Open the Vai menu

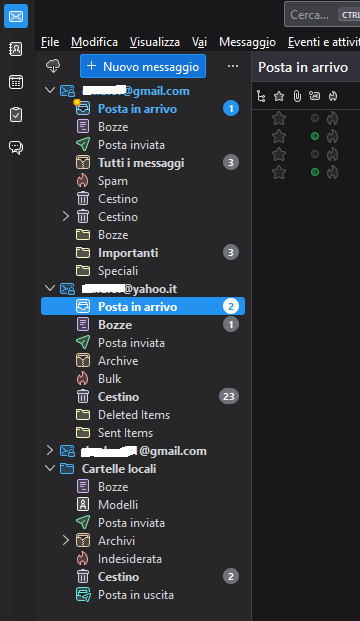click(x=200, y=42)
